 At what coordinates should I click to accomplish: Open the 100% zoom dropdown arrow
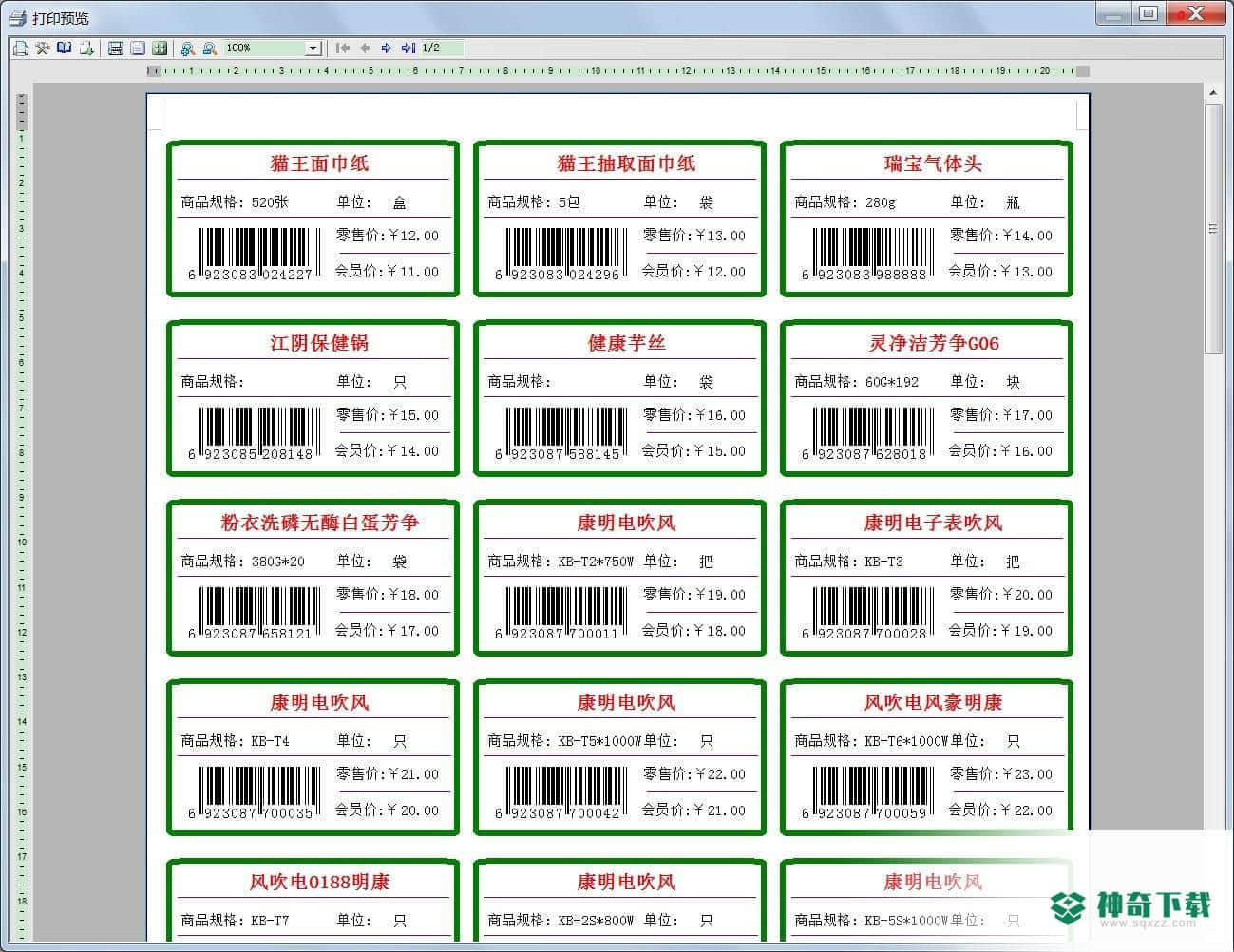tap(313, 48)
